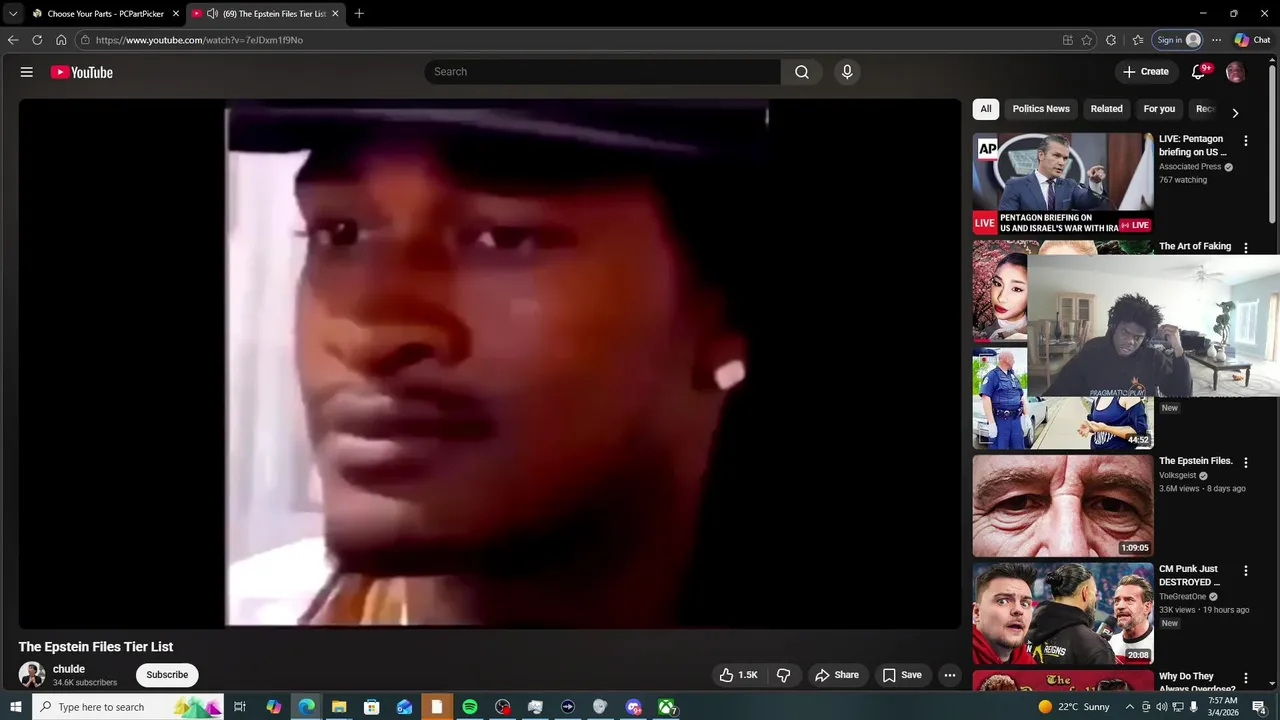Open the YouTube hamburger guide menu
Viewport: 1280px width, 720px height.
[27, 72]
